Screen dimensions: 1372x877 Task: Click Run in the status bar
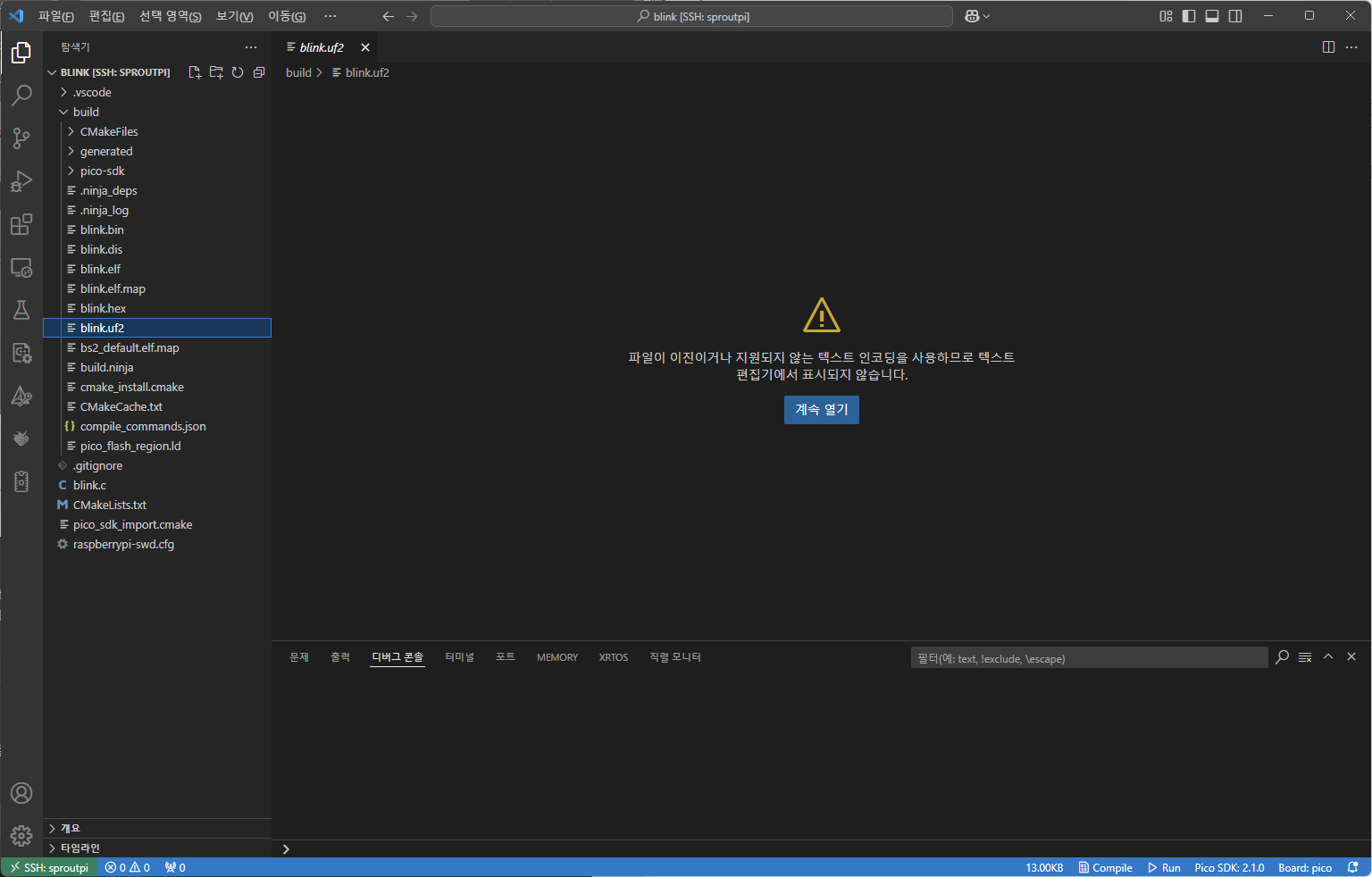click(x=1164, y=867)
